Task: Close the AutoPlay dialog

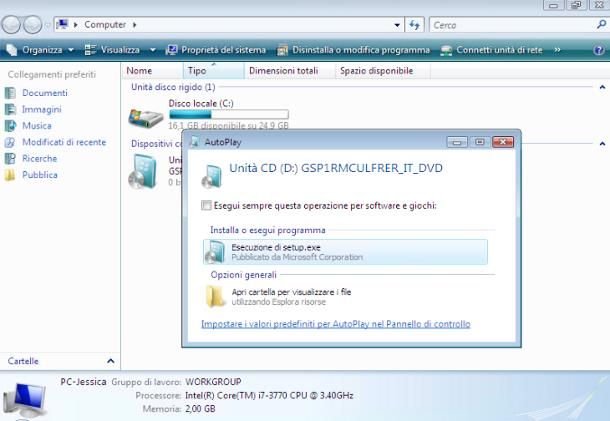Action: 503,142
